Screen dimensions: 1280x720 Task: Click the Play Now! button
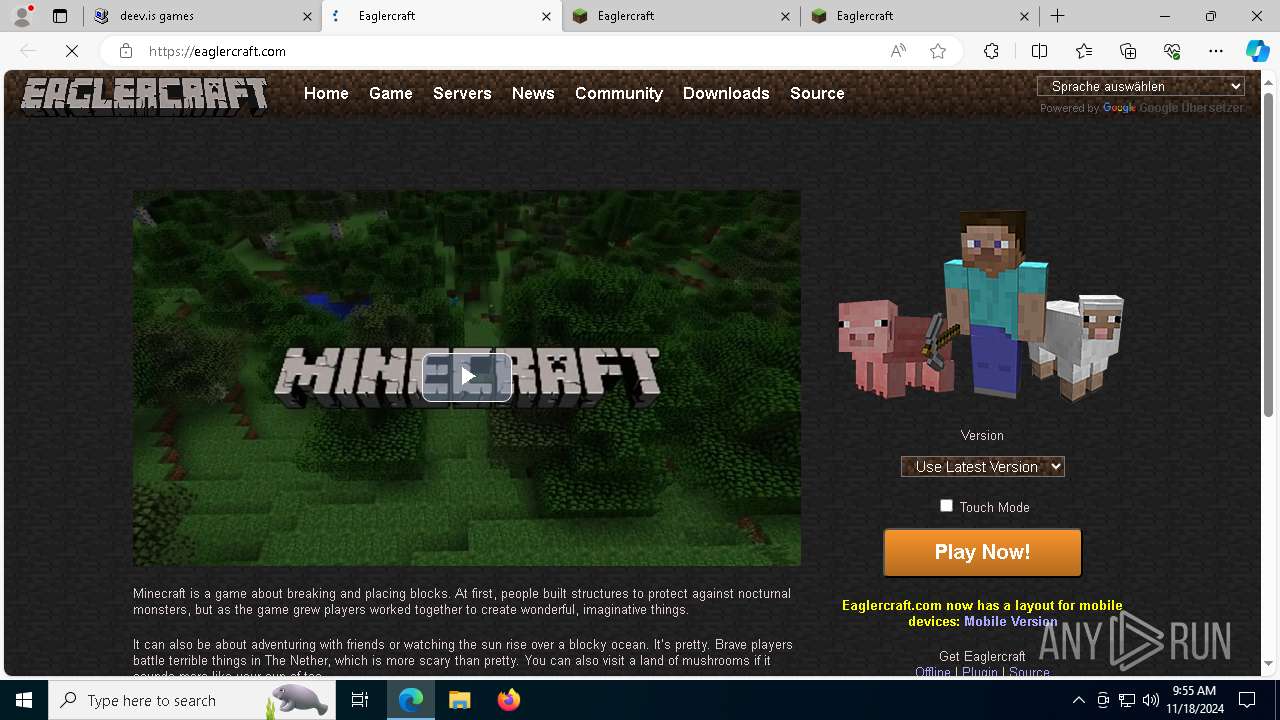pos(982,552)
